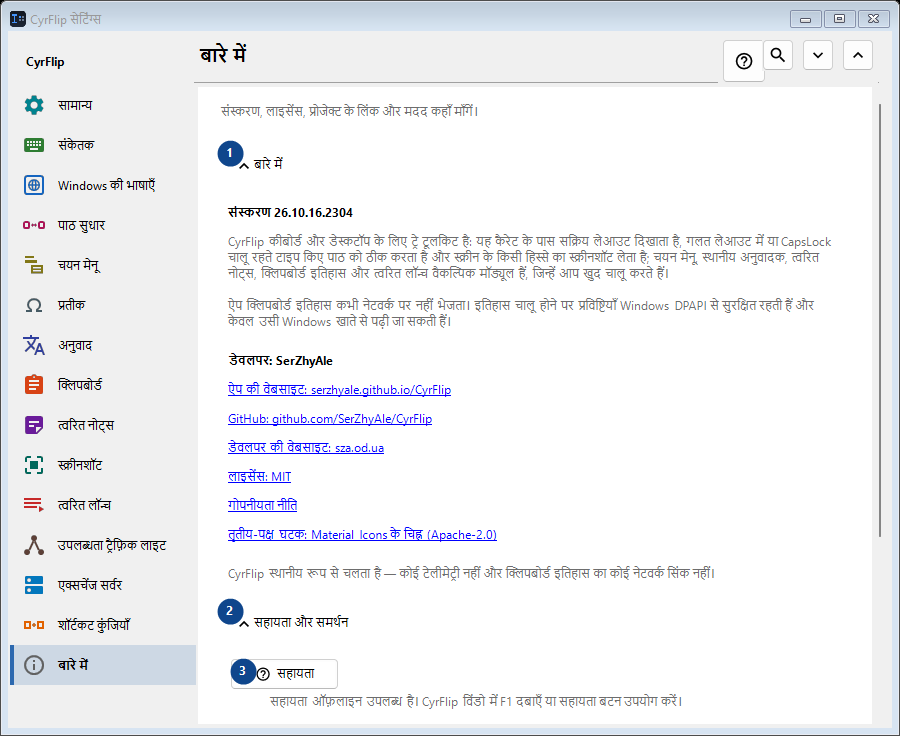Open the पाठ सुधार page

103,225
